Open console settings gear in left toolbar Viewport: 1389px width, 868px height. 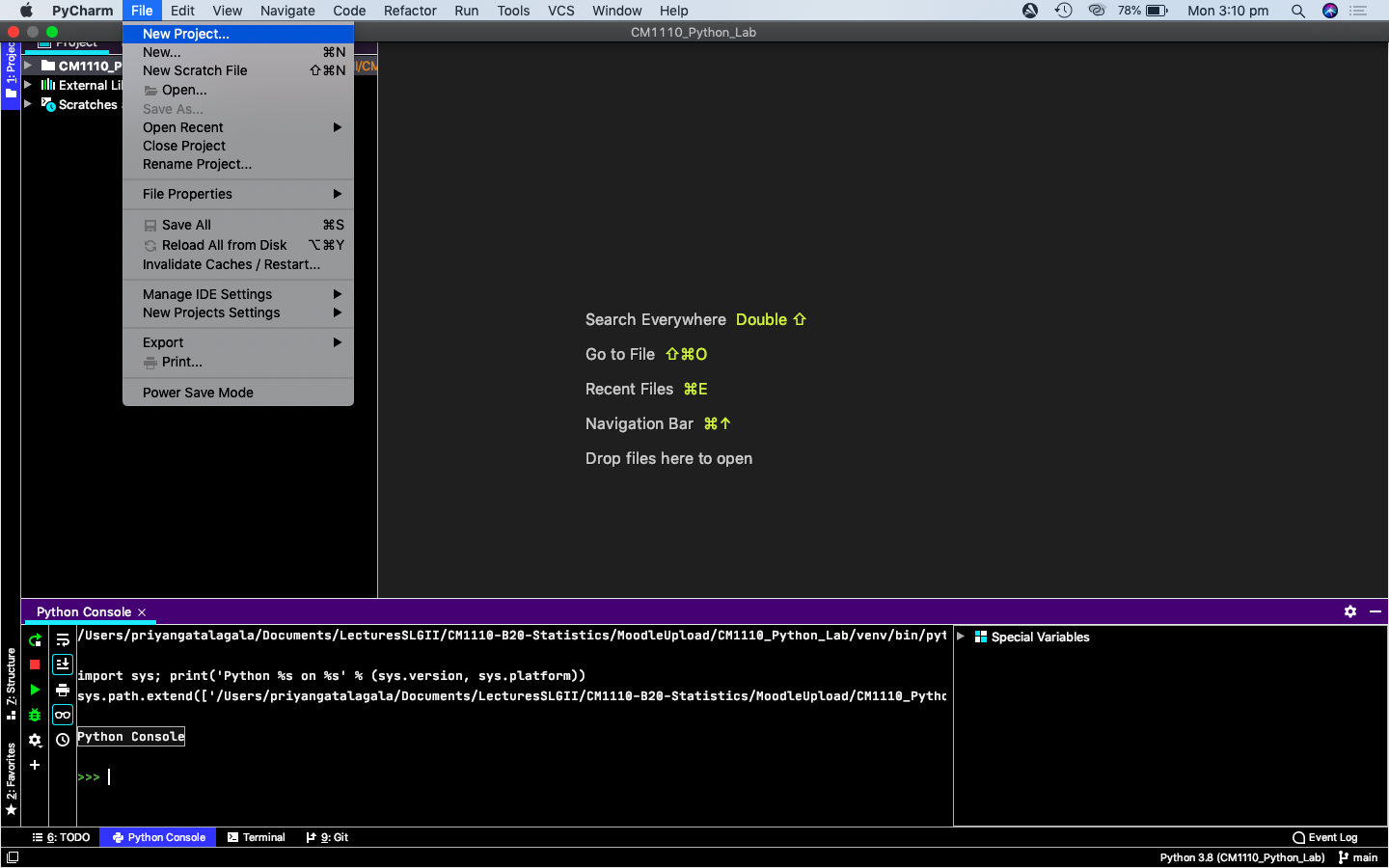[35, 740]
